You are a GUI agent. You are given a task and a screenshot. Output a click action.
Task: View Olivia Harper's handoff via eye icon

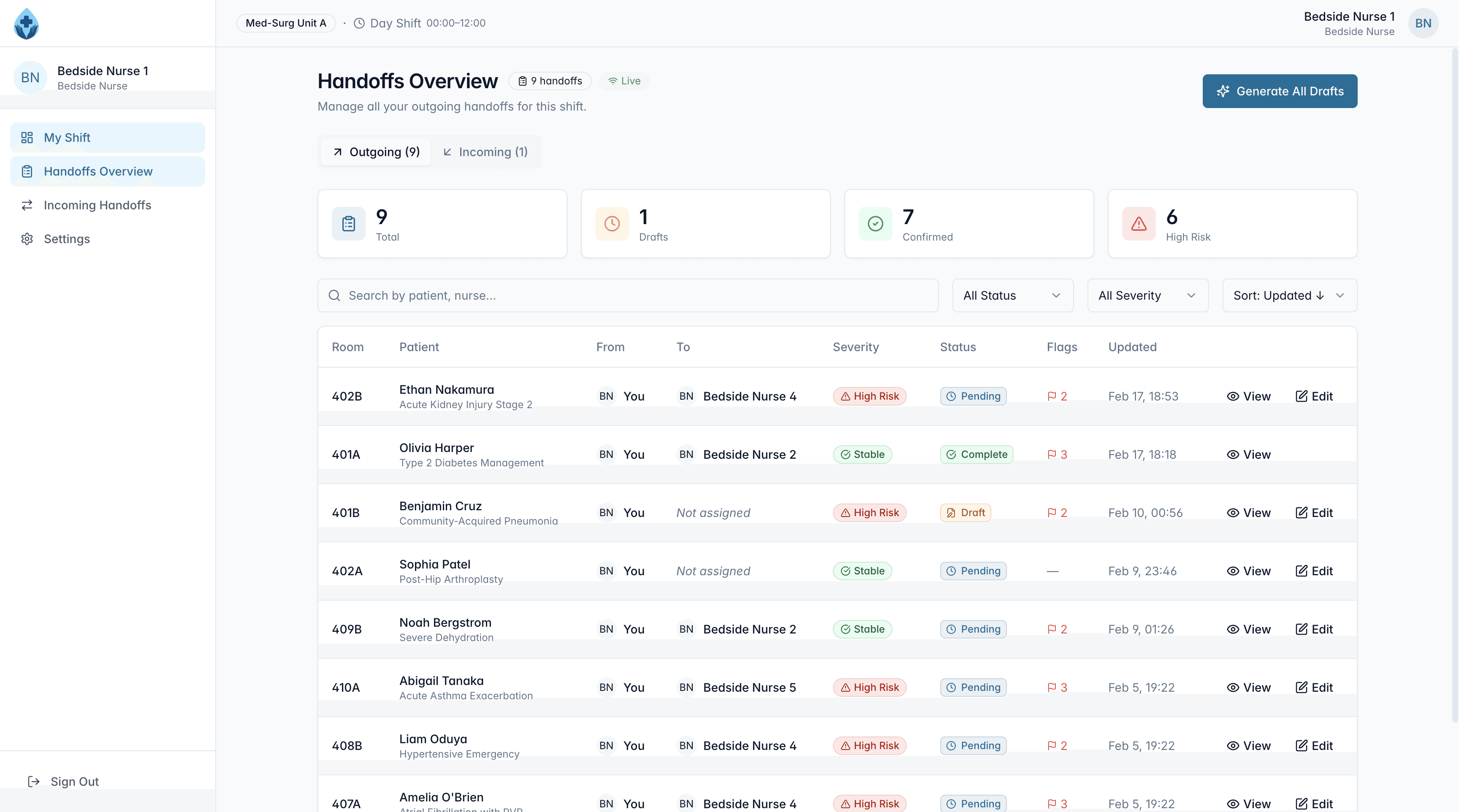click(1232, 455)
